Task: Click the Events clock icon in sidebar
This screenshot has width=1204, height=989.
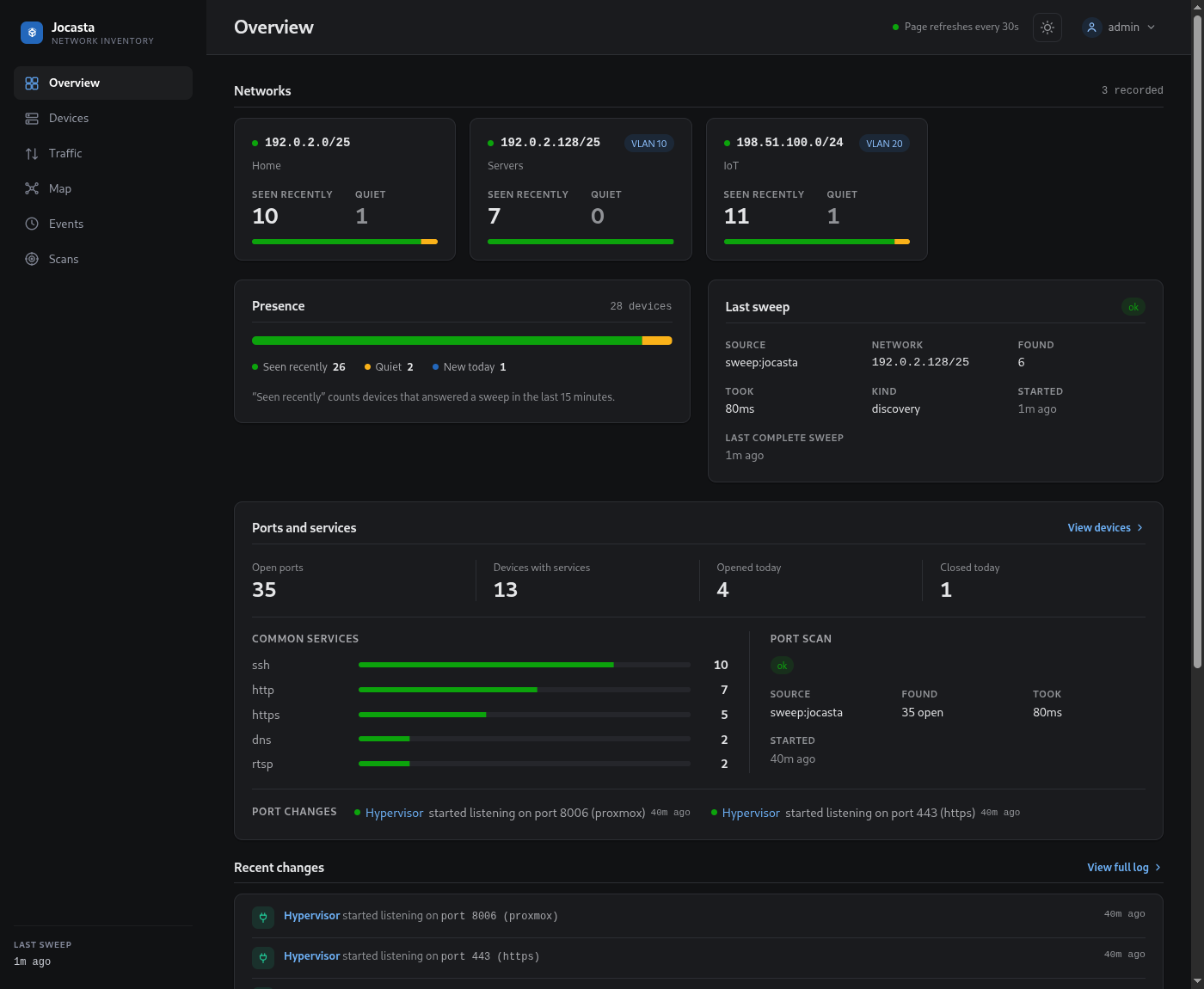Action: [32, 224]
